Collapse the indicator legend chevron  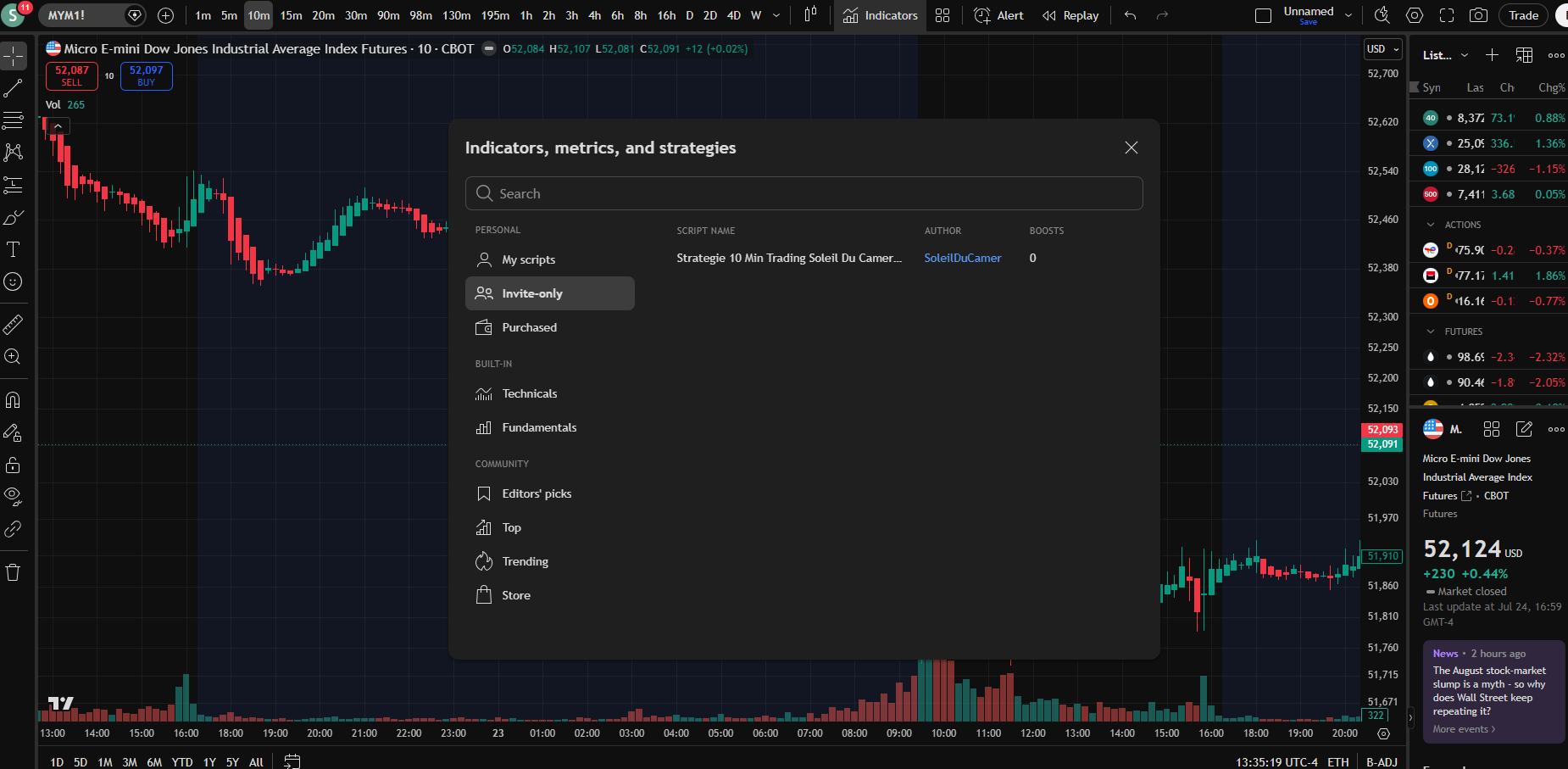coord(58,126)
